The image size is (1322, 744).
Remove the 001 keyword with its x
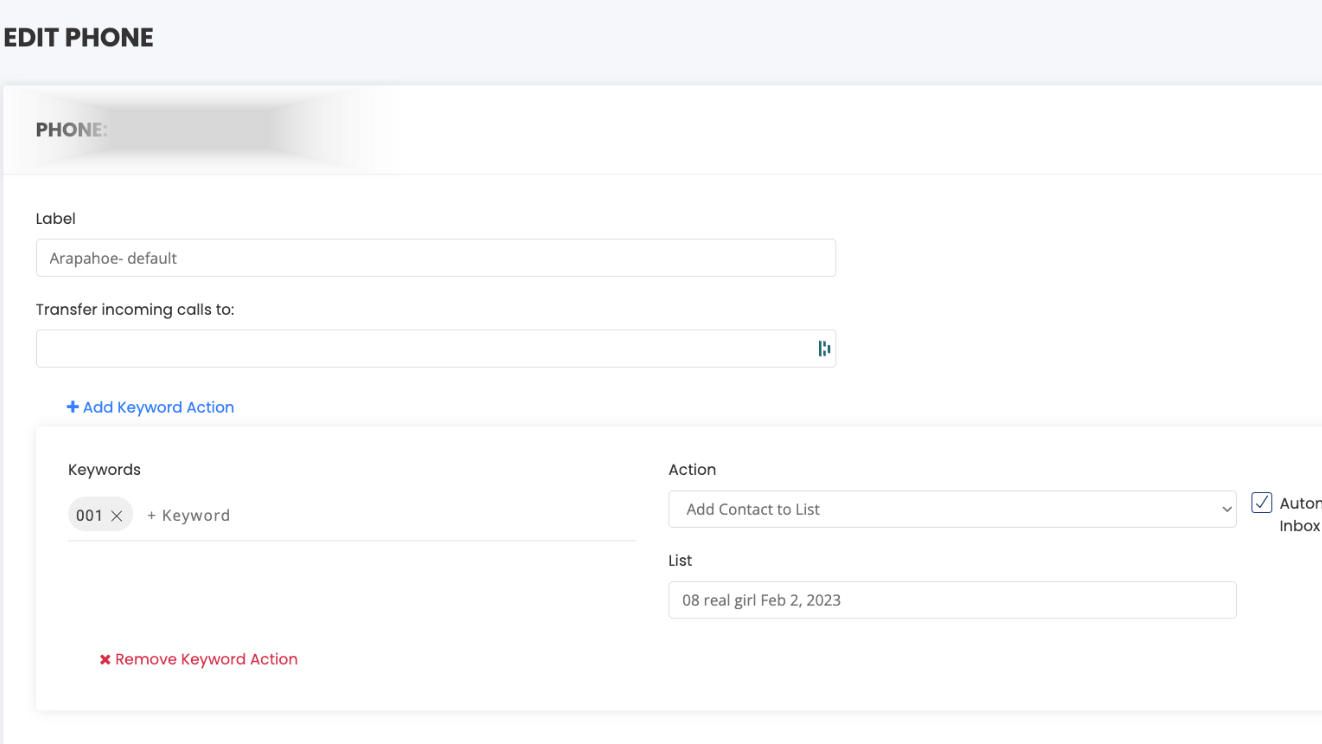[x=117, y=516]
